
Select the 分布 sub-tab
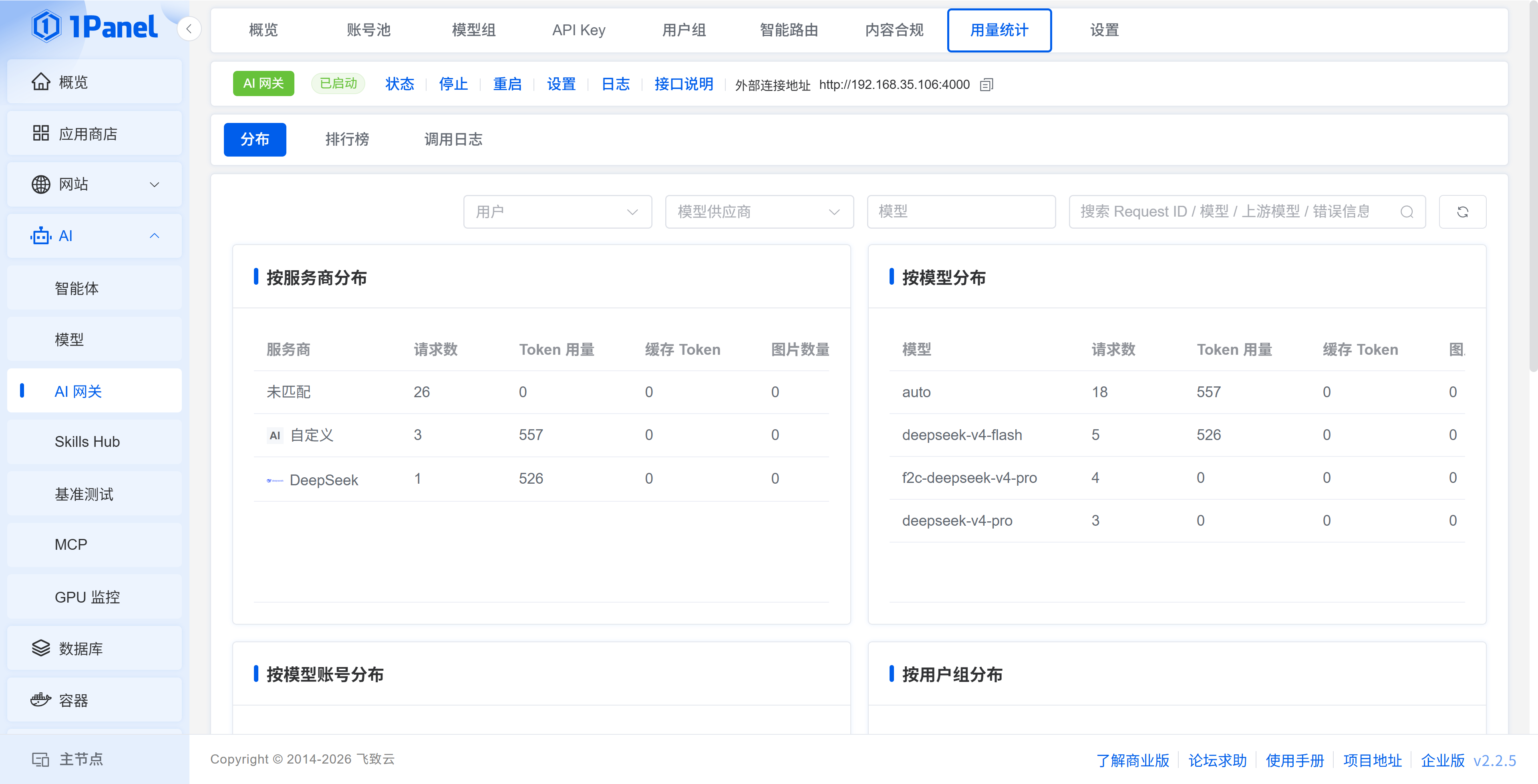[x=255, y=140]
